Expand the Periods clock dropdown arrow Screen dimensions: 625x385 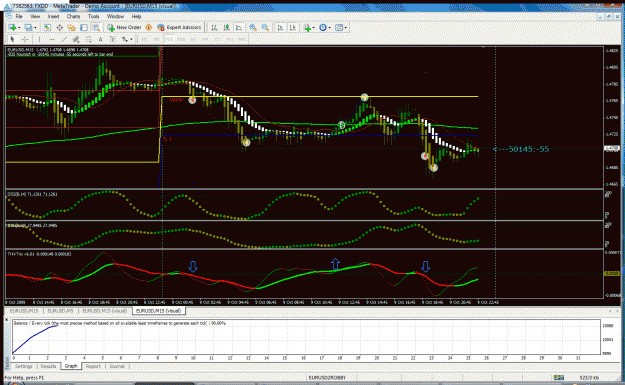(x=330, y=28)
